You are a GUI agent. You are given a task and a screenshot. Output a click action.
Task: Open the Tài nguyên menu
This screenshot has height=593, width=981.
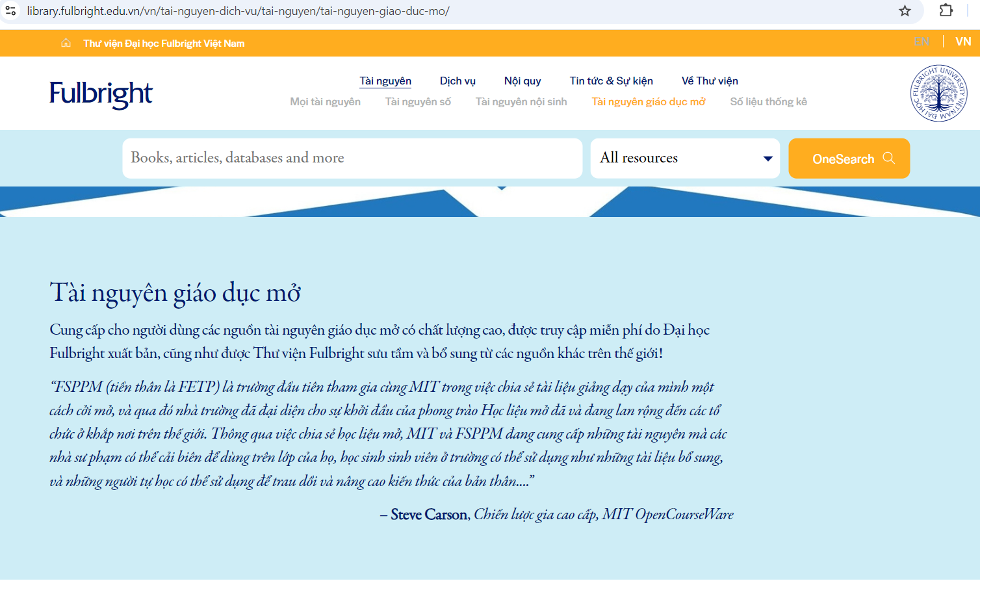(385, 81)
